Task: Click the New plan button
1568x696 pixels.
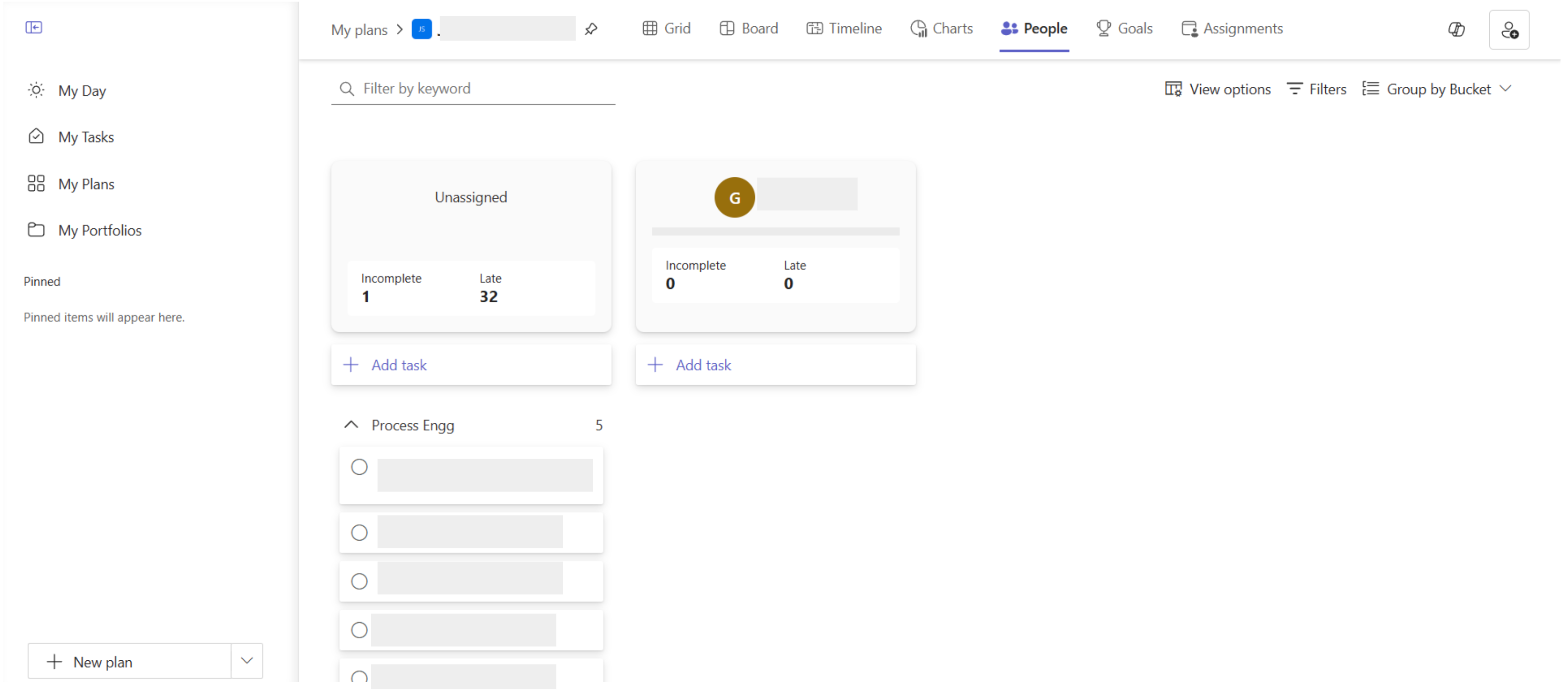Action: point(129,661)
